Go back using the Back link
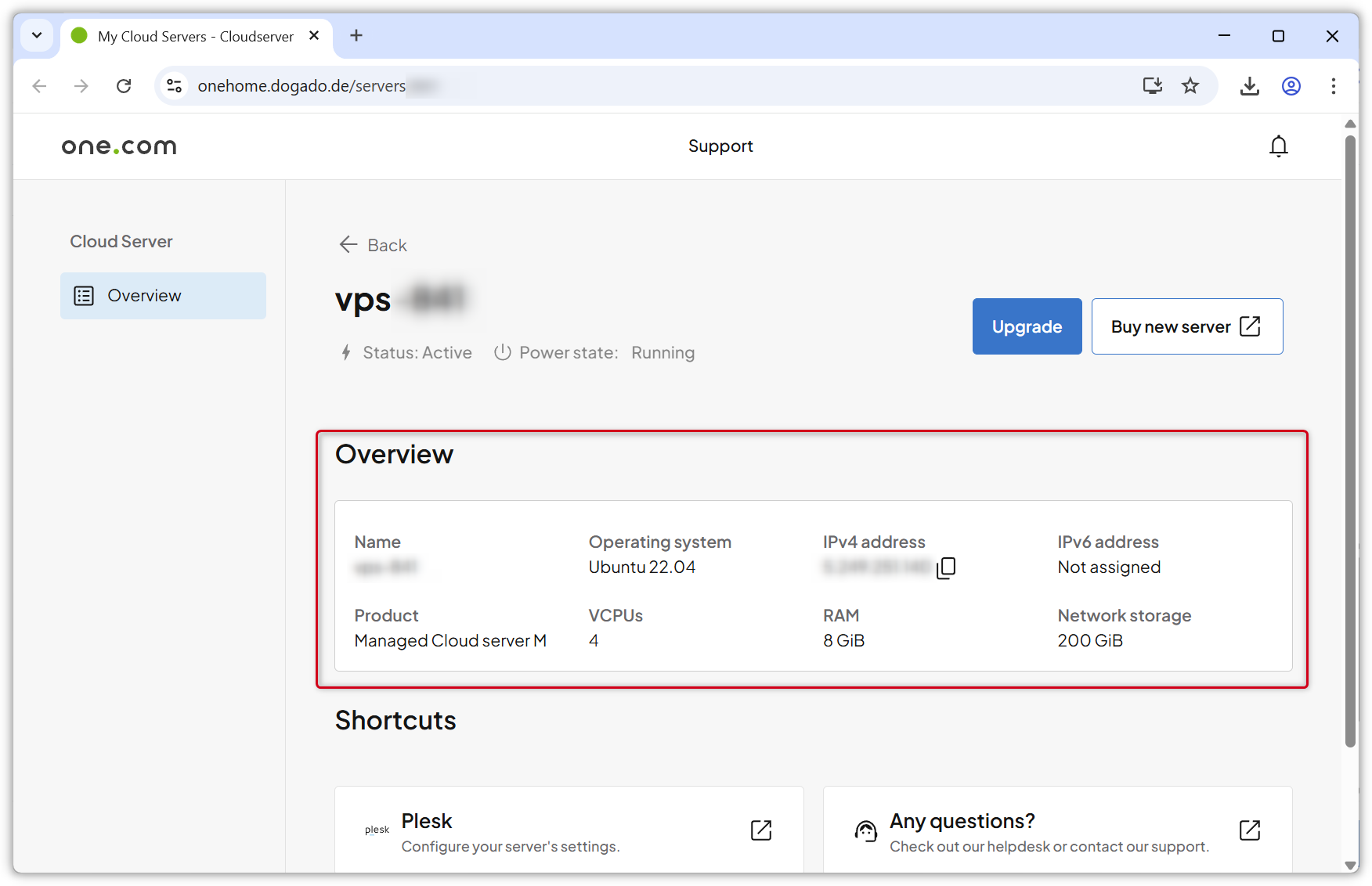1372x886 pixels. (x=372, y=244)
